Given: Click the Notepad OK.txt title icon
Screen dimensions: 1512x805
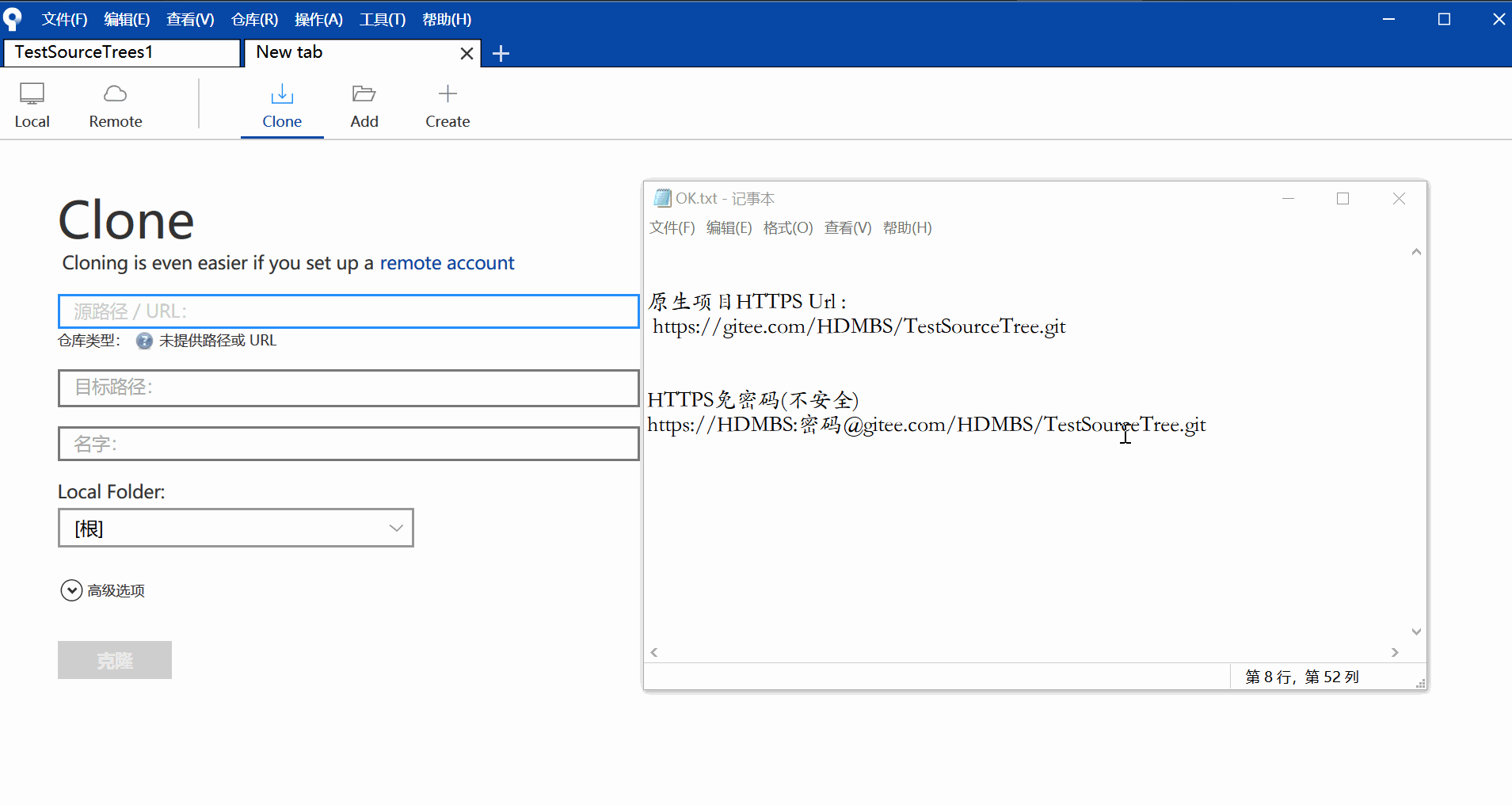Looking at the screenshot, I should point(662,198).
